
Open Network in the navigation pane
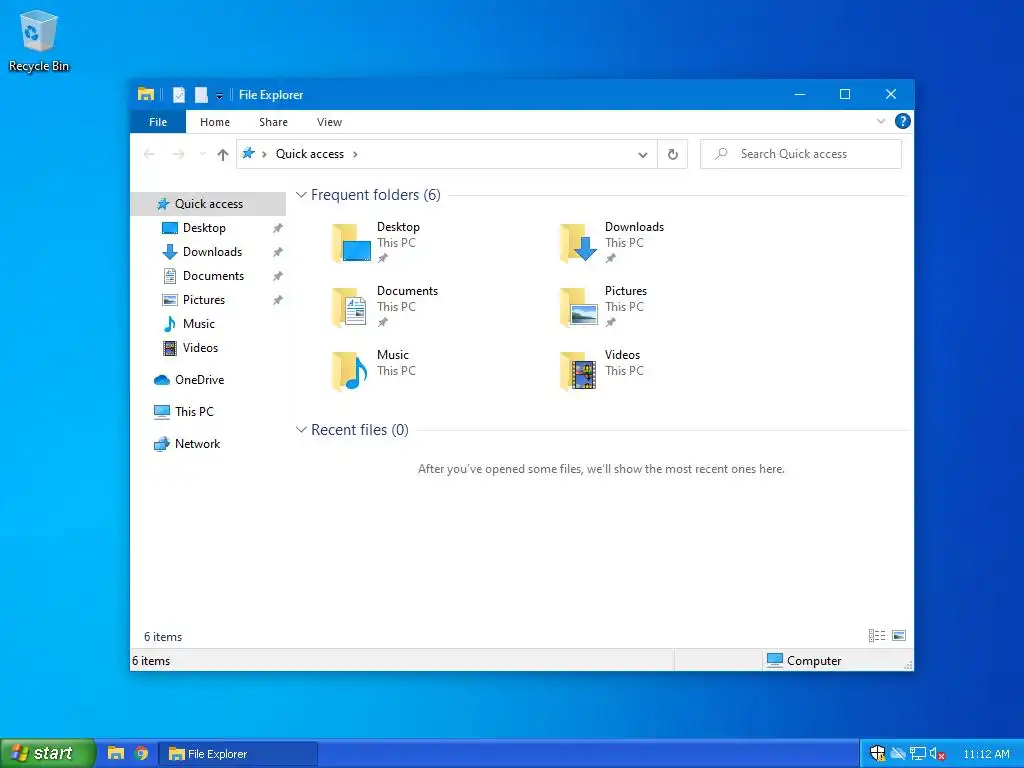(197, 443)
